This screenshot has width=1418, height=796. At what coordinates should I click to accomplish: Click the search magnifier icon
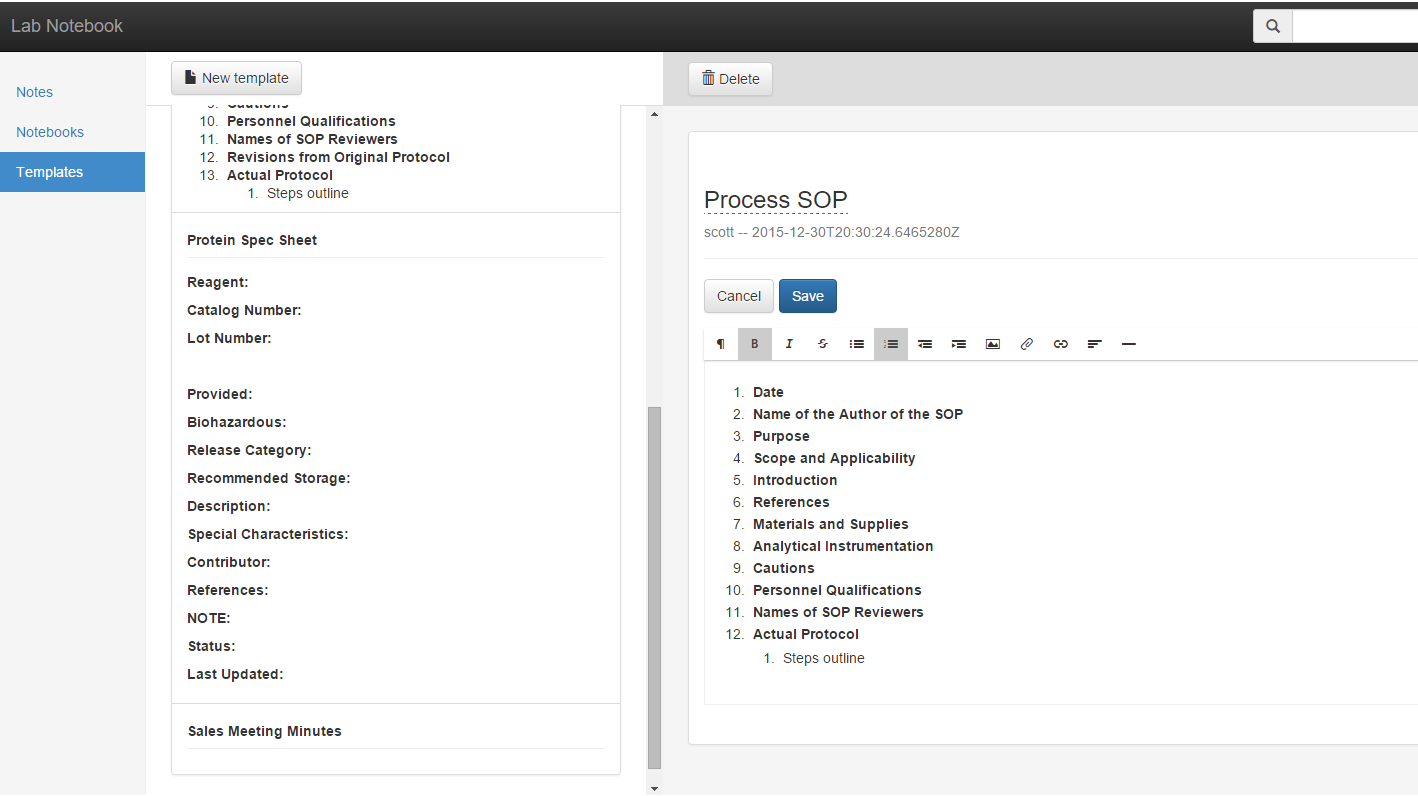click(x=1272, y=25)
